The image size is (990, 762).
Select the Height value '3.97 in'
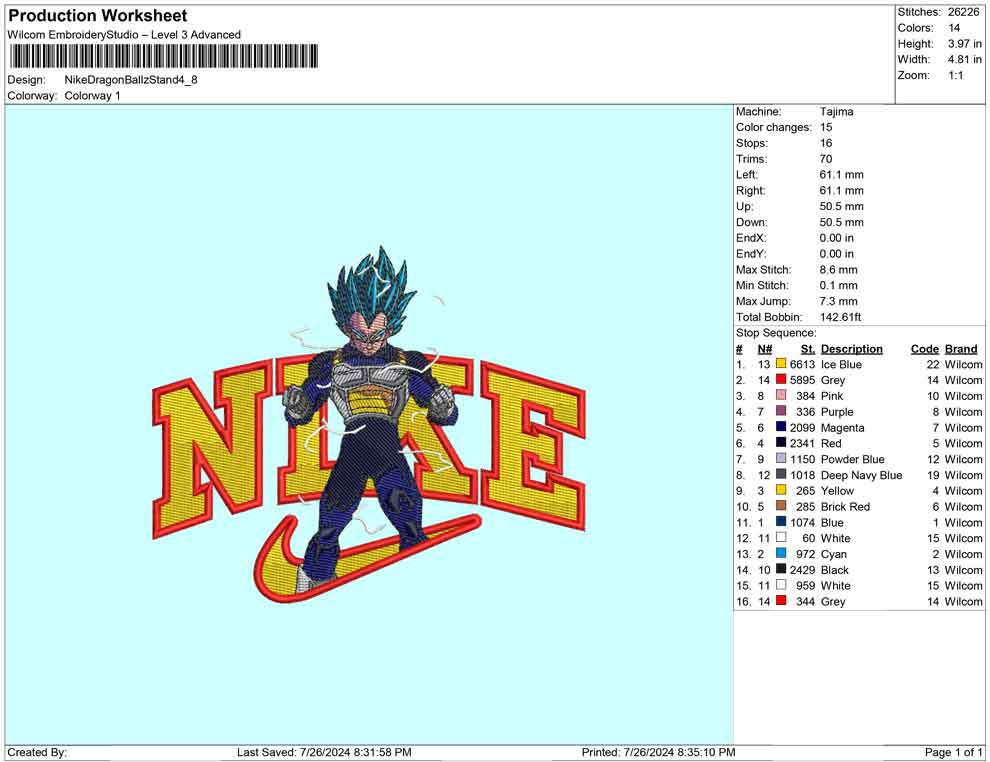[965, 44]
